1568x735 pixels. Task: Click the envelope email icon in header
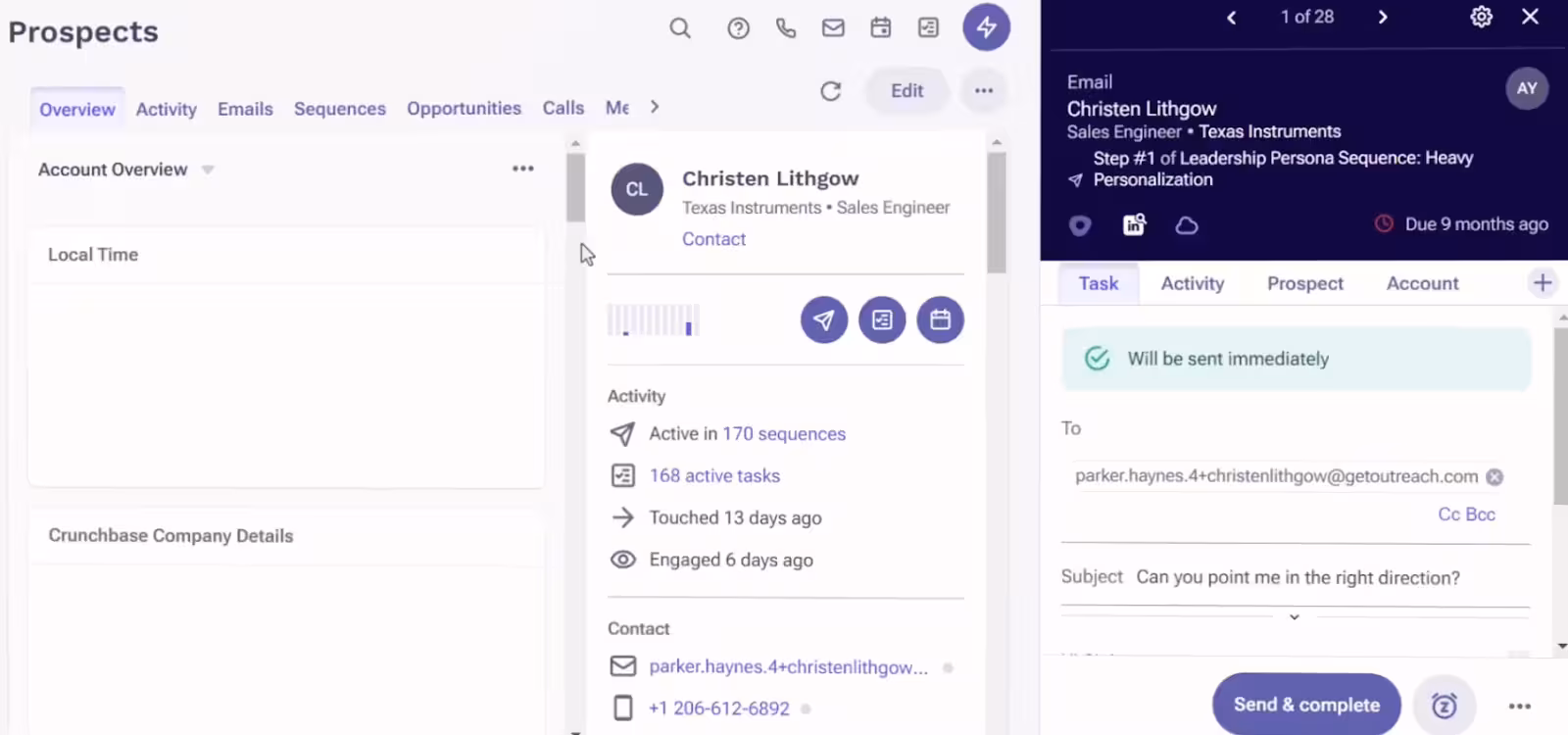click(x=833, y=28)
